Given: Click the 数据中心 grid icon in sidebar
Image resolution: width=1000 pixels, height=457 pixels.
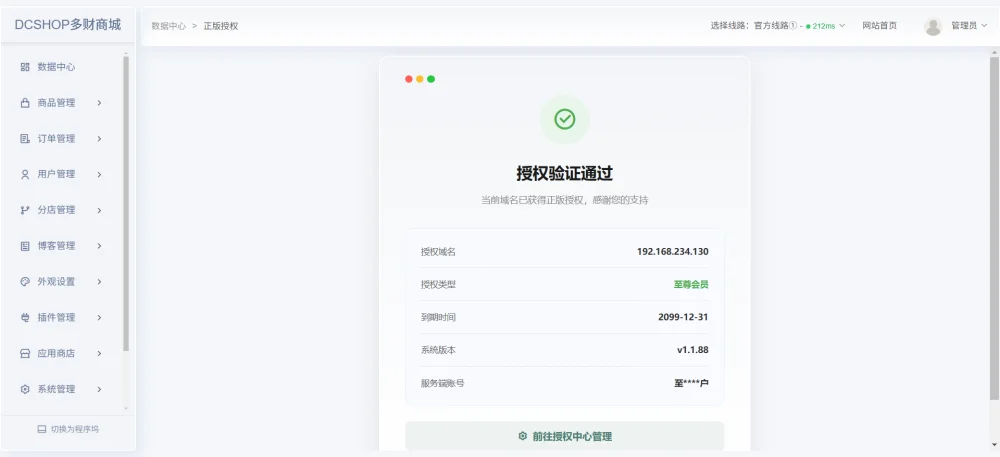Looking at the screenshot, I should coord(25,67).
